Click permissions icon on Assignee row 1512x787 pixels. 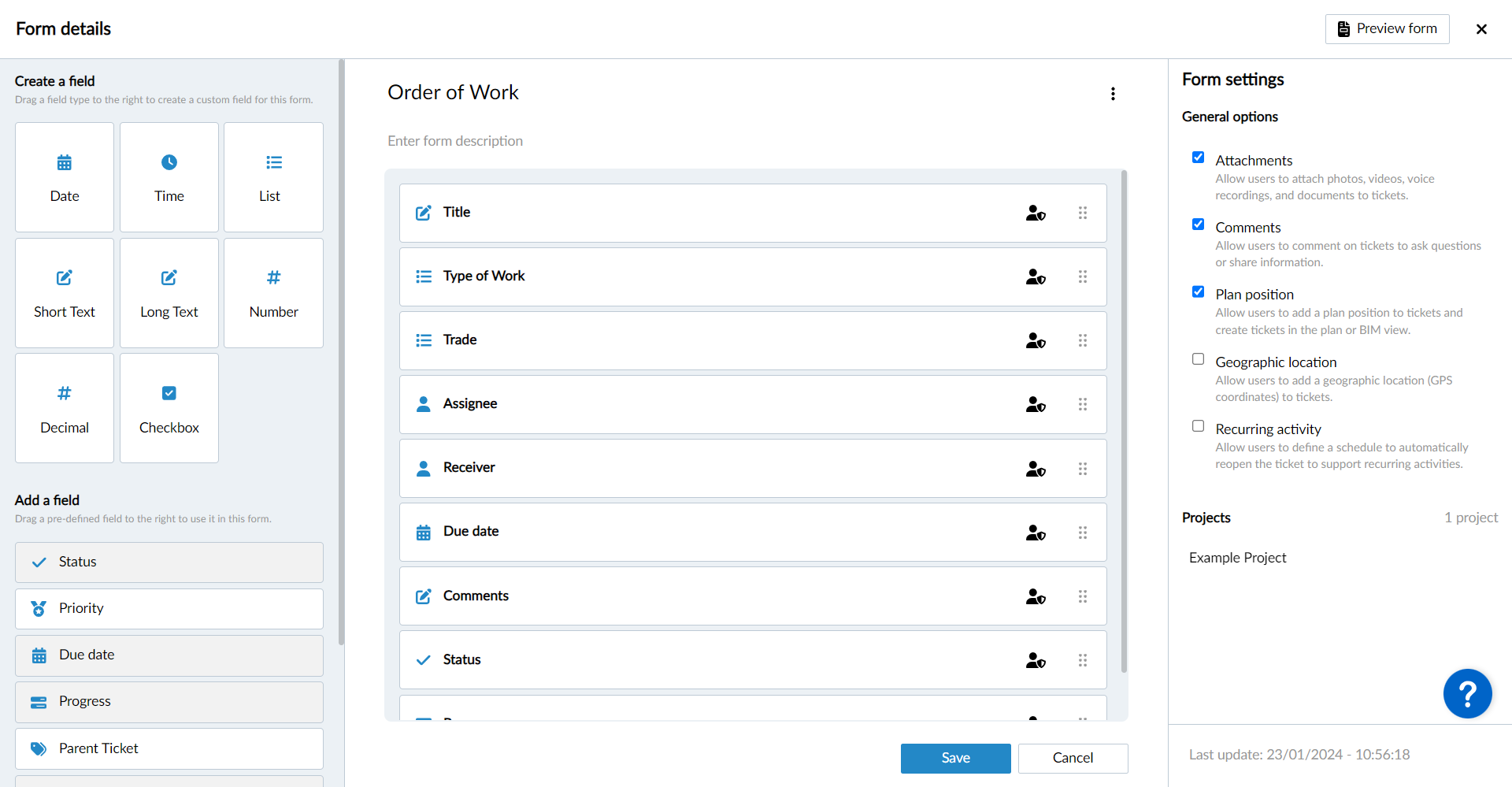(x=1036, y=404)
